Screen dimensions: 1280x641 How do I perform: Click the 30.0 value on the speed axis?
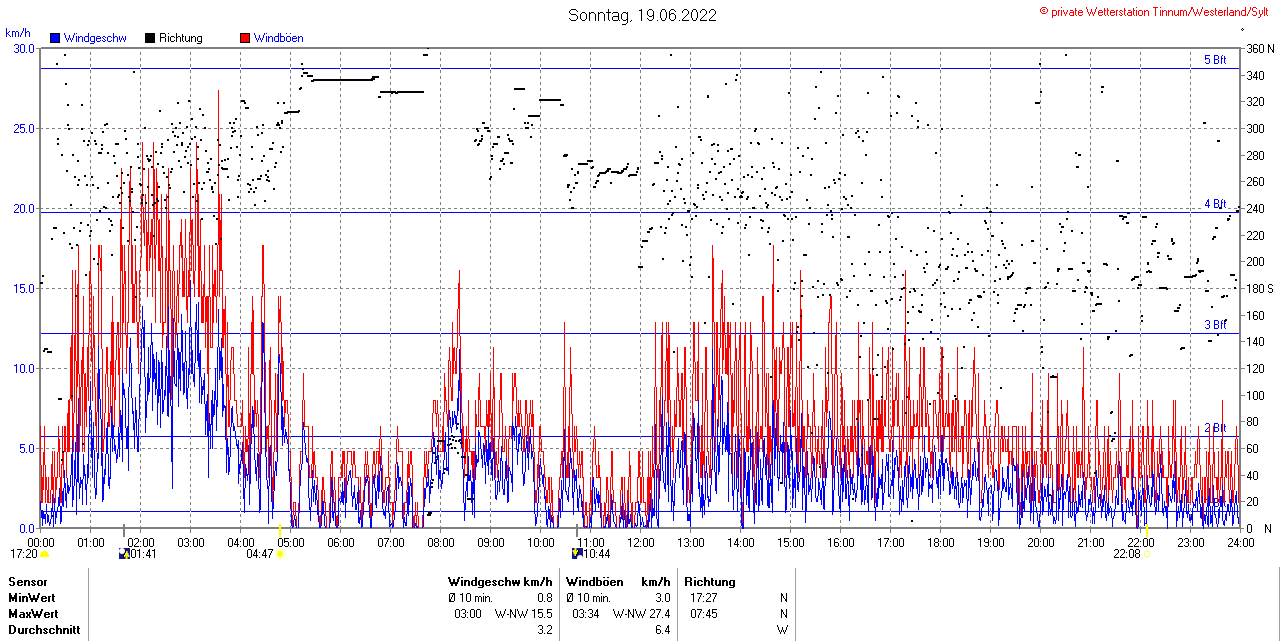(x=23, y=48)
